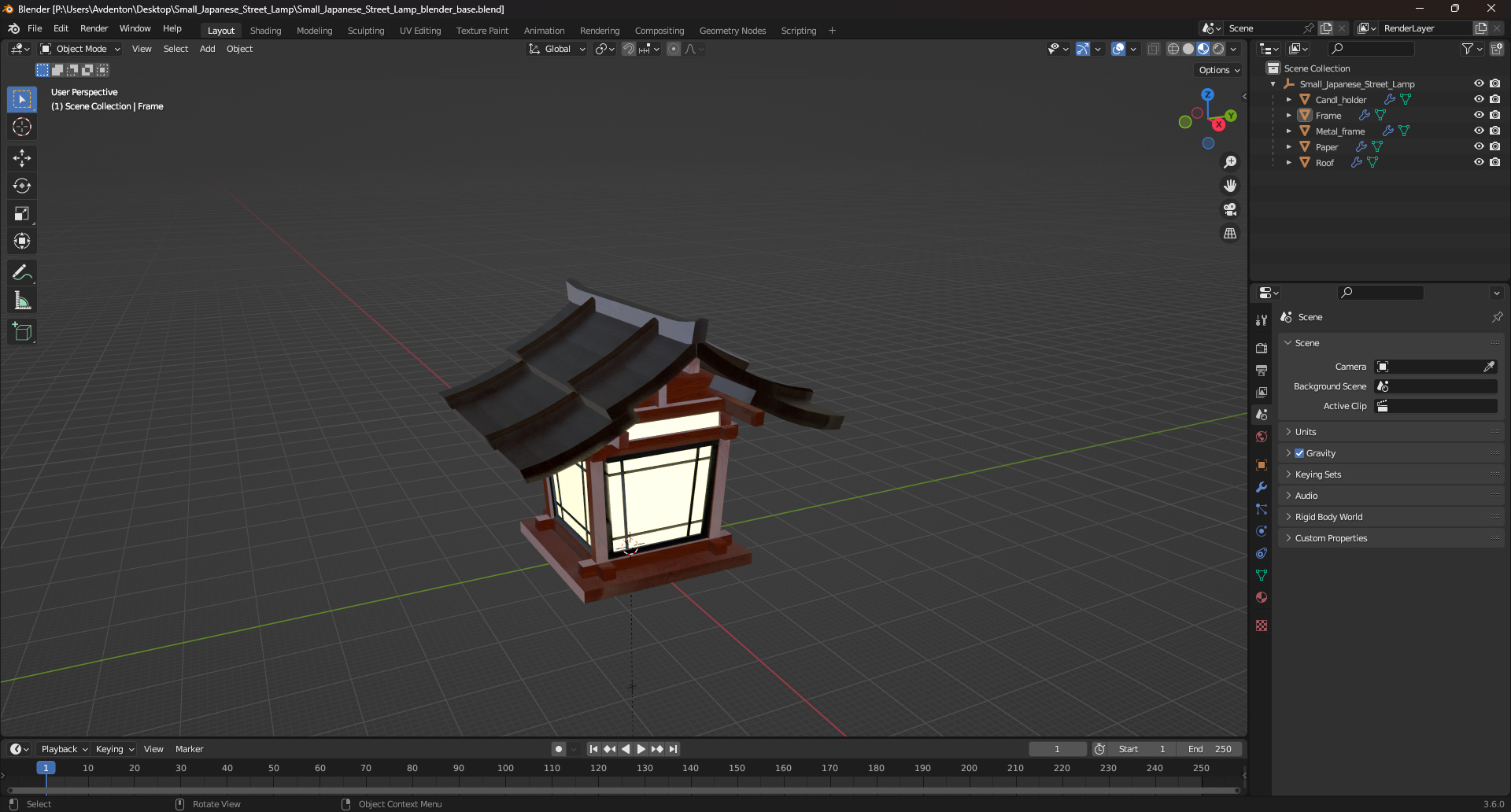Select the Move tool
The height and width of the screenshot is (812, 1511).
[22, 158]
